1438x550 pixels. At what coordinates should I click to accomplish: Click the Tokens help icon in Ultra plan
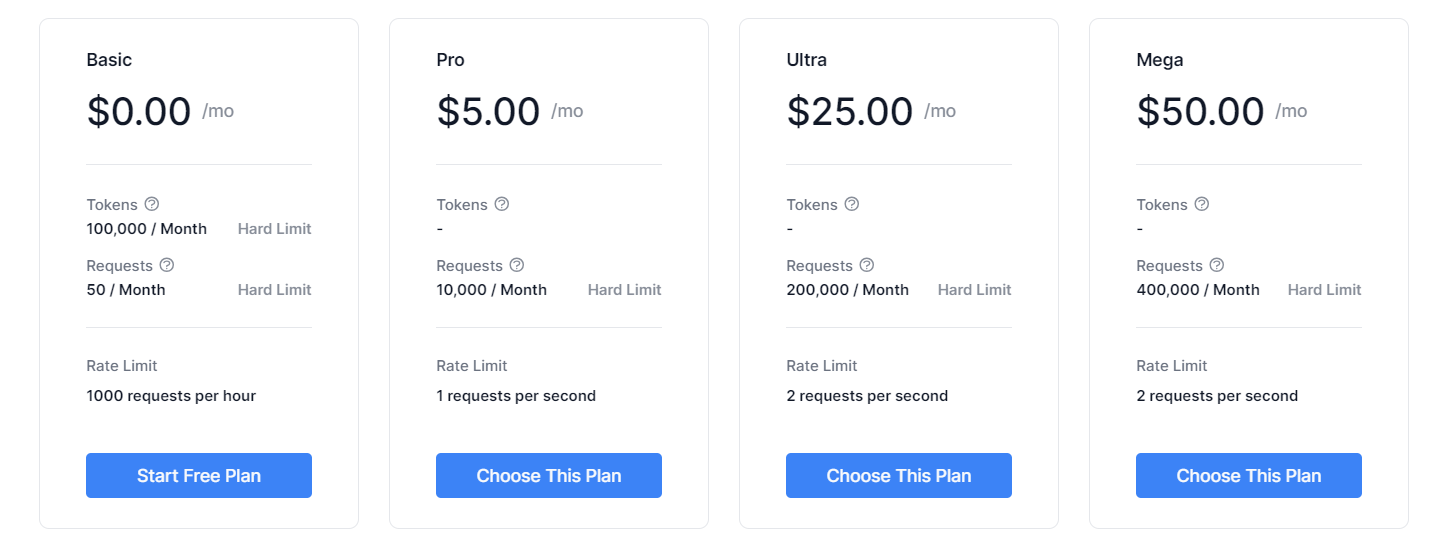852,204
